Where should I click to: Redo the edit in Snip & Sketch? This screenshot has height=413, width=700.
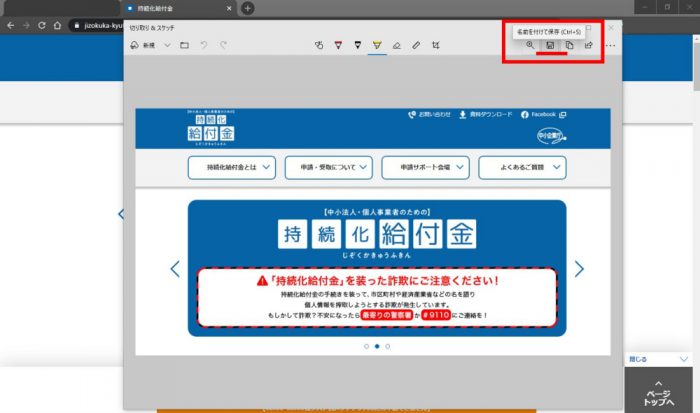point(223,45)
